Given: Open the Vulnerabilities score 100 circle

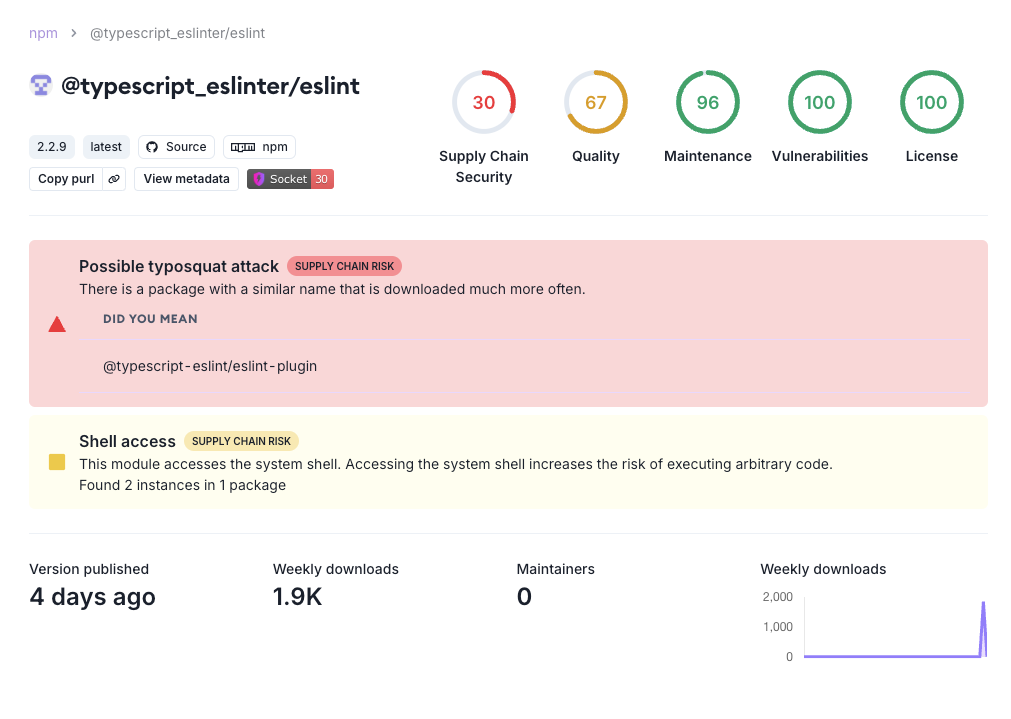Looking at the screenshot, I should 820,103.
